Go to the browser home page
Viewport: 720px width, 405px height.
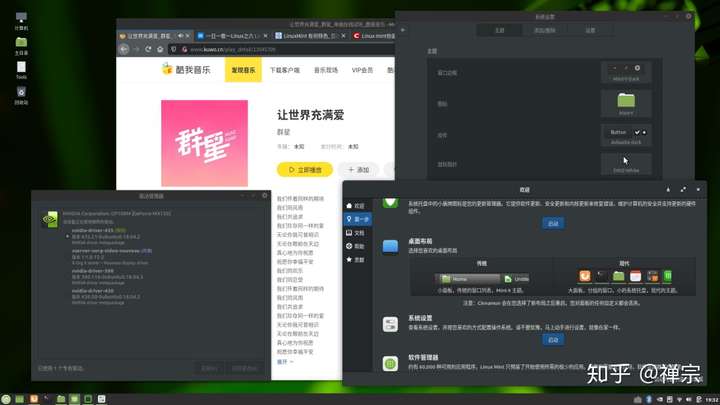coord(160,49)
